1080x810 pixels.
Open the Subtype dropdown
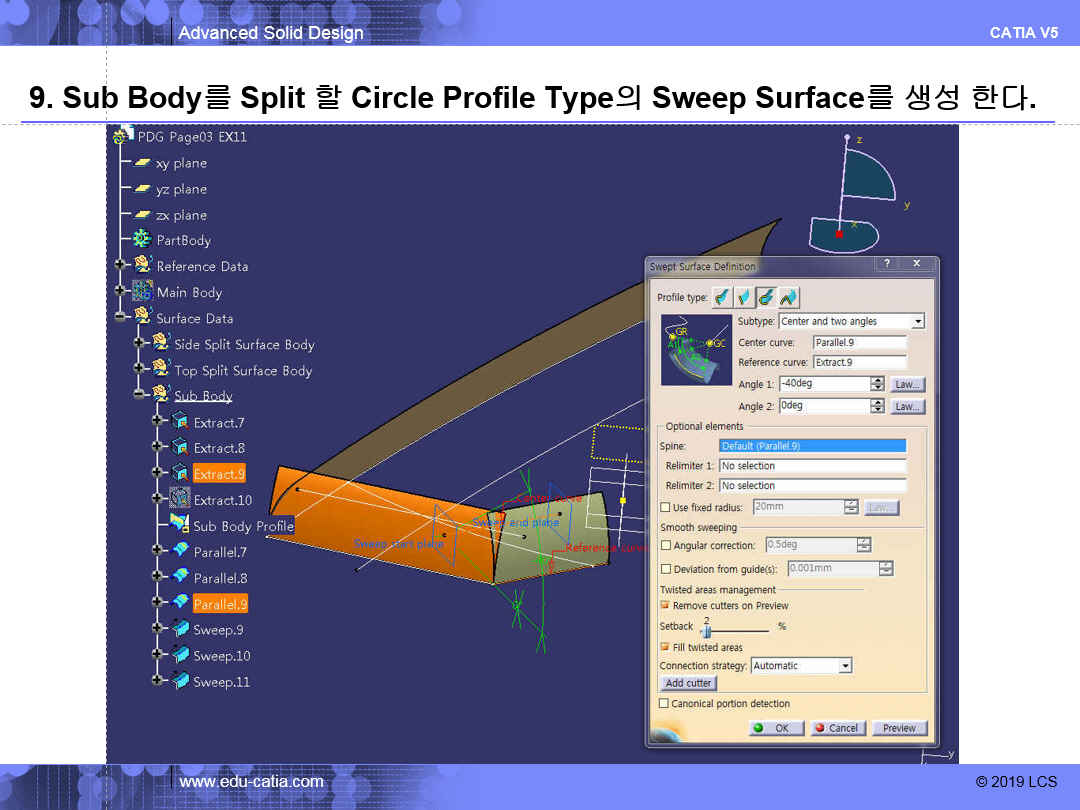pos(917,321)
